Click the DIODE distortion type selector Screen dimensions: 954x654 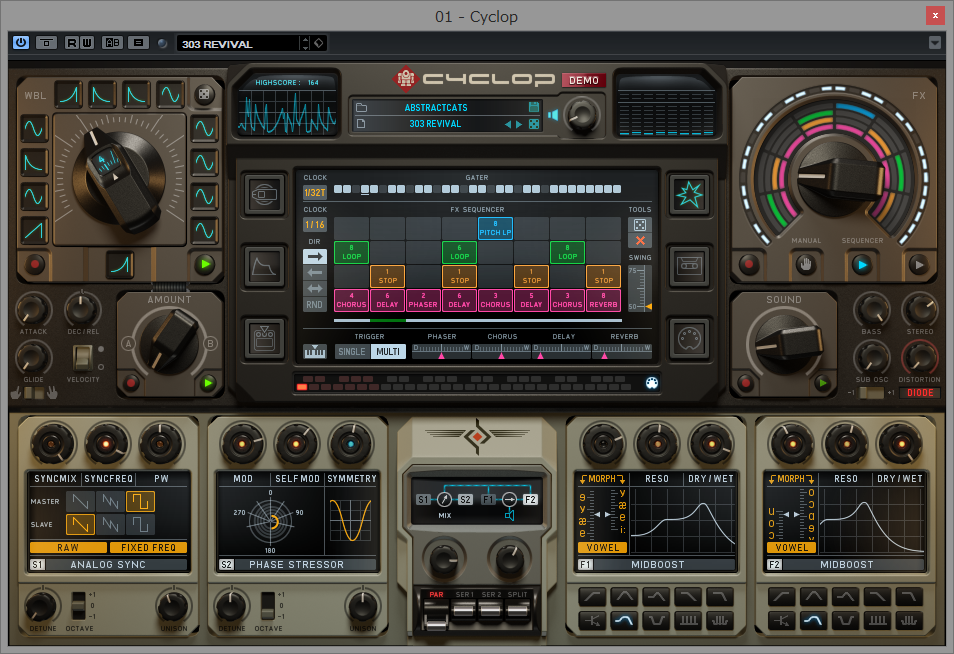click(x=920, y=393)
